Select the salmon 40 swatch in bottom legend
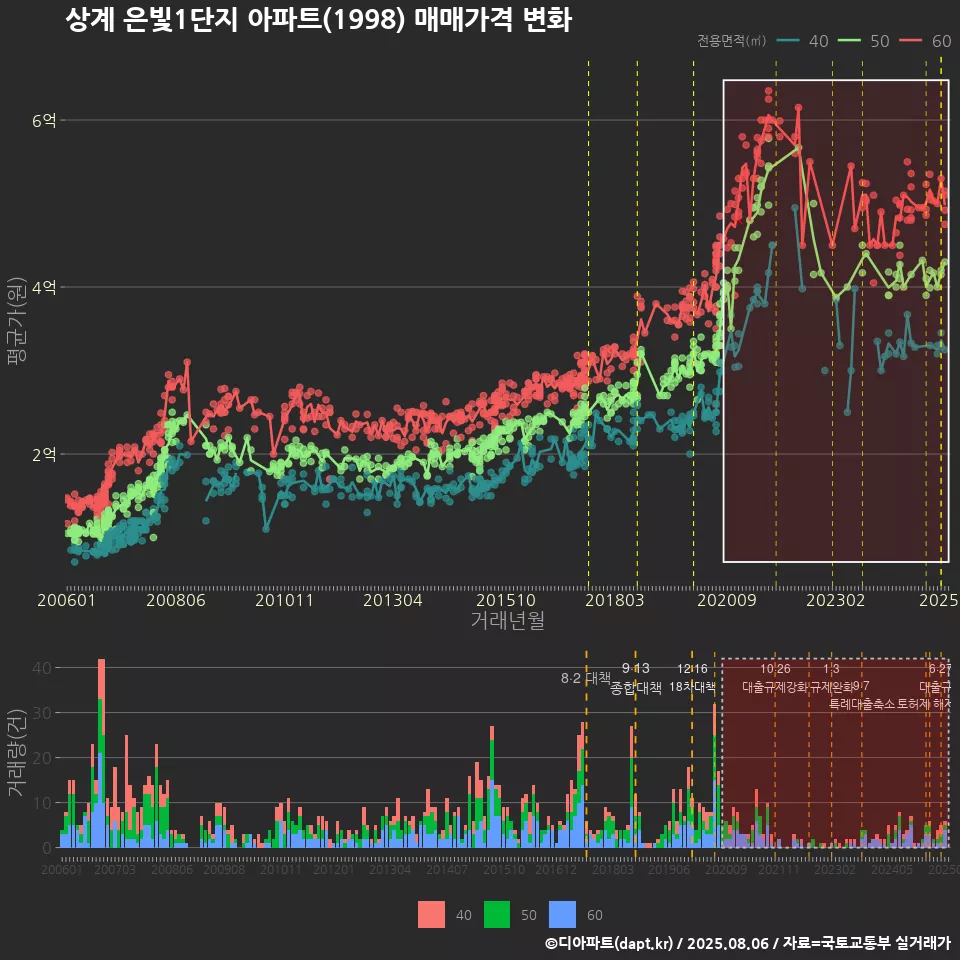The image size is (960, 960). pyautogui.click(x=431, y=915)
